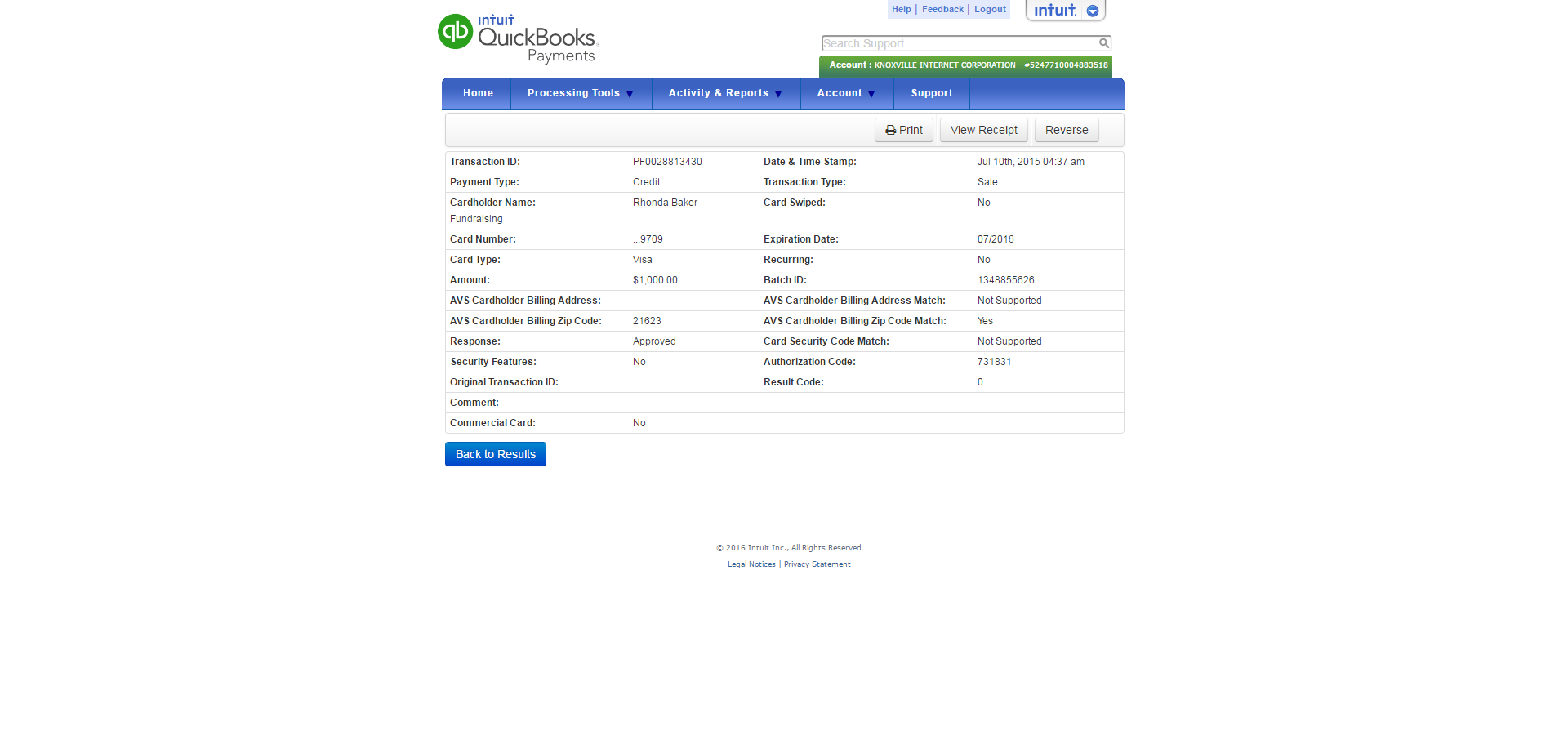Click the QuickBooks Payments logo

[x=519, y=38]
